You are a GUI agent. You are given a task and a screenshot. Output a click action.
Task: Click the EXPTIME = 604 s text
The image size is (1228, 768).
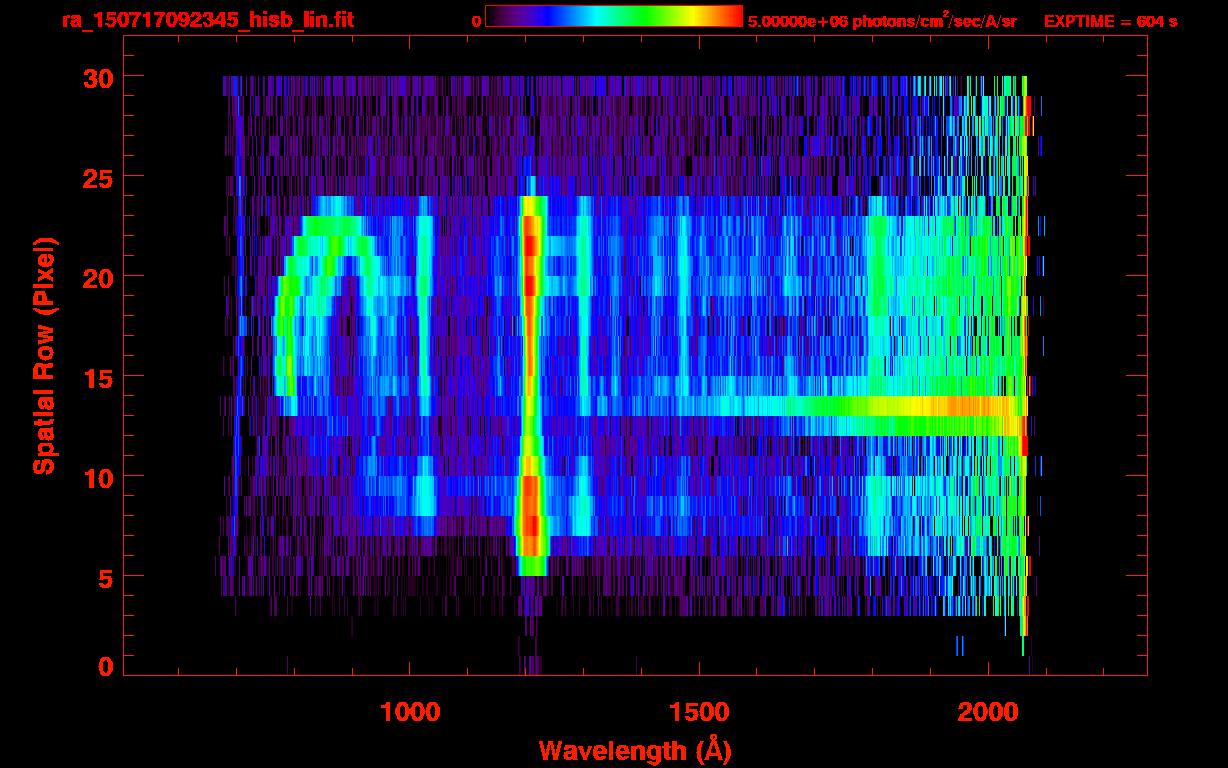coord(1110,21)
